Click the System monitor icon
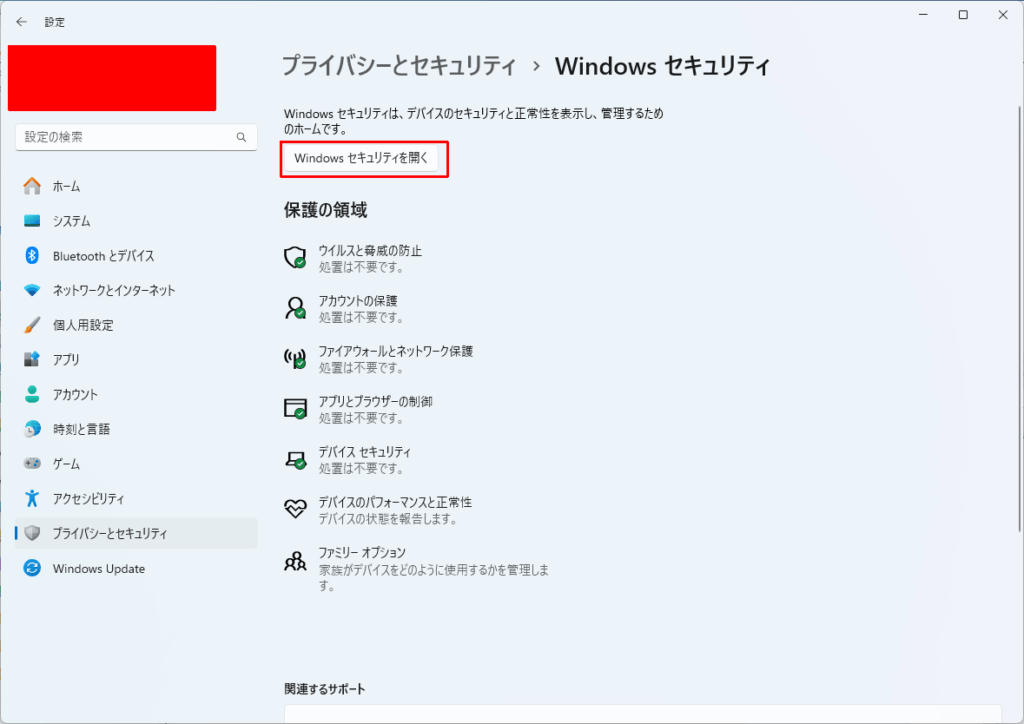The width and height of the screenshot is (1024, 724). (32, 221)
